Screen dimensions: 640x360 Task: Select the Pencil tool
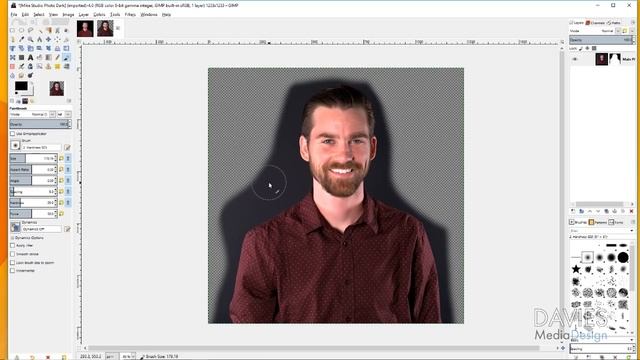pos(57,57)
